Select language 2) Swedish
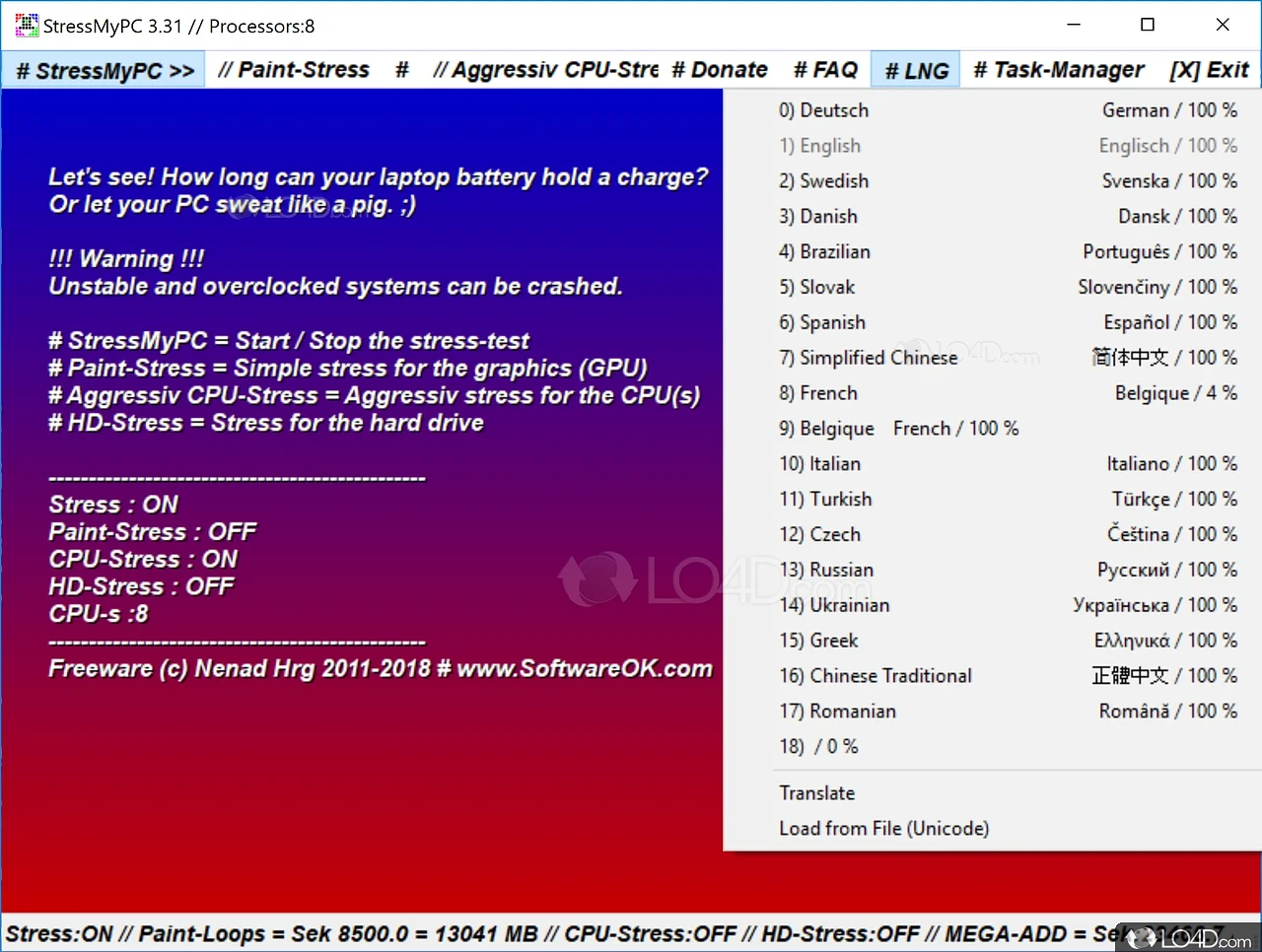 [993, 181]
